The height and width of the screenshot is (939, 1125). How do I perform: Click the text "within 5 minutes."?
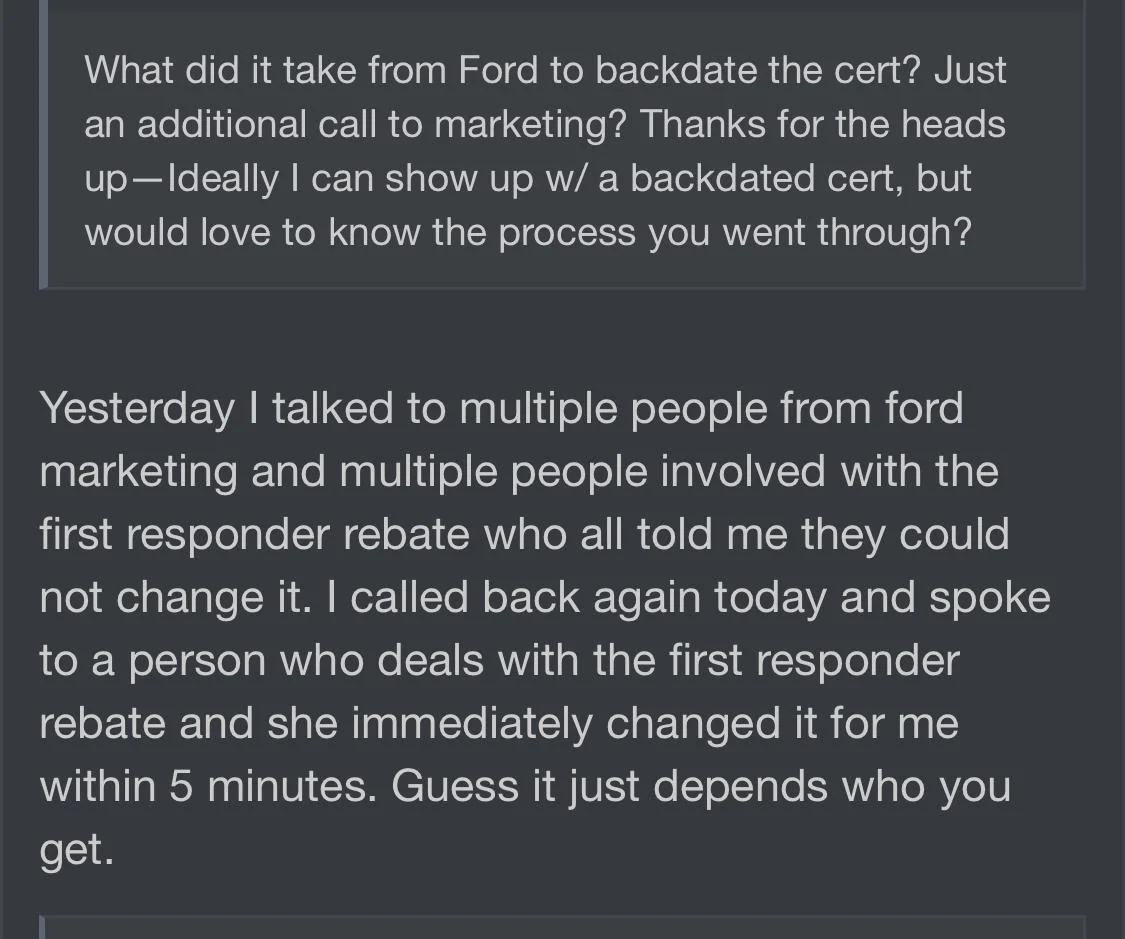208,787
